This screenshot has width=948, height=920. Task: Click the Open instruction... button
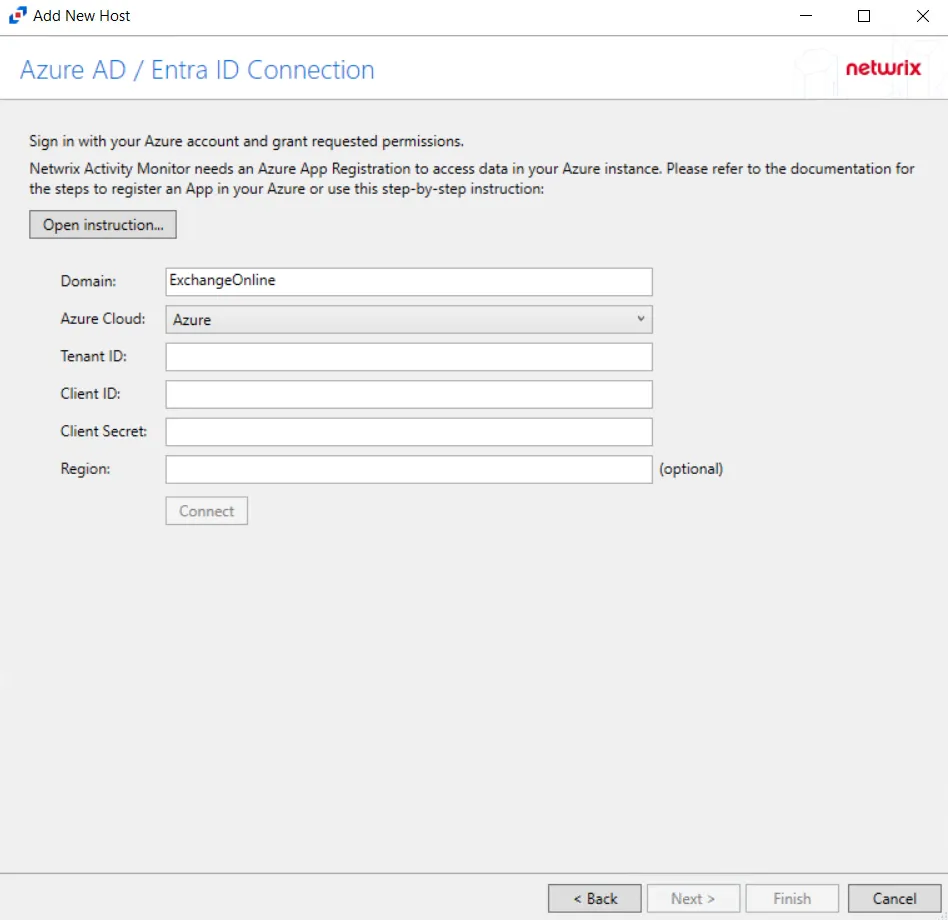tap(103, 225)
